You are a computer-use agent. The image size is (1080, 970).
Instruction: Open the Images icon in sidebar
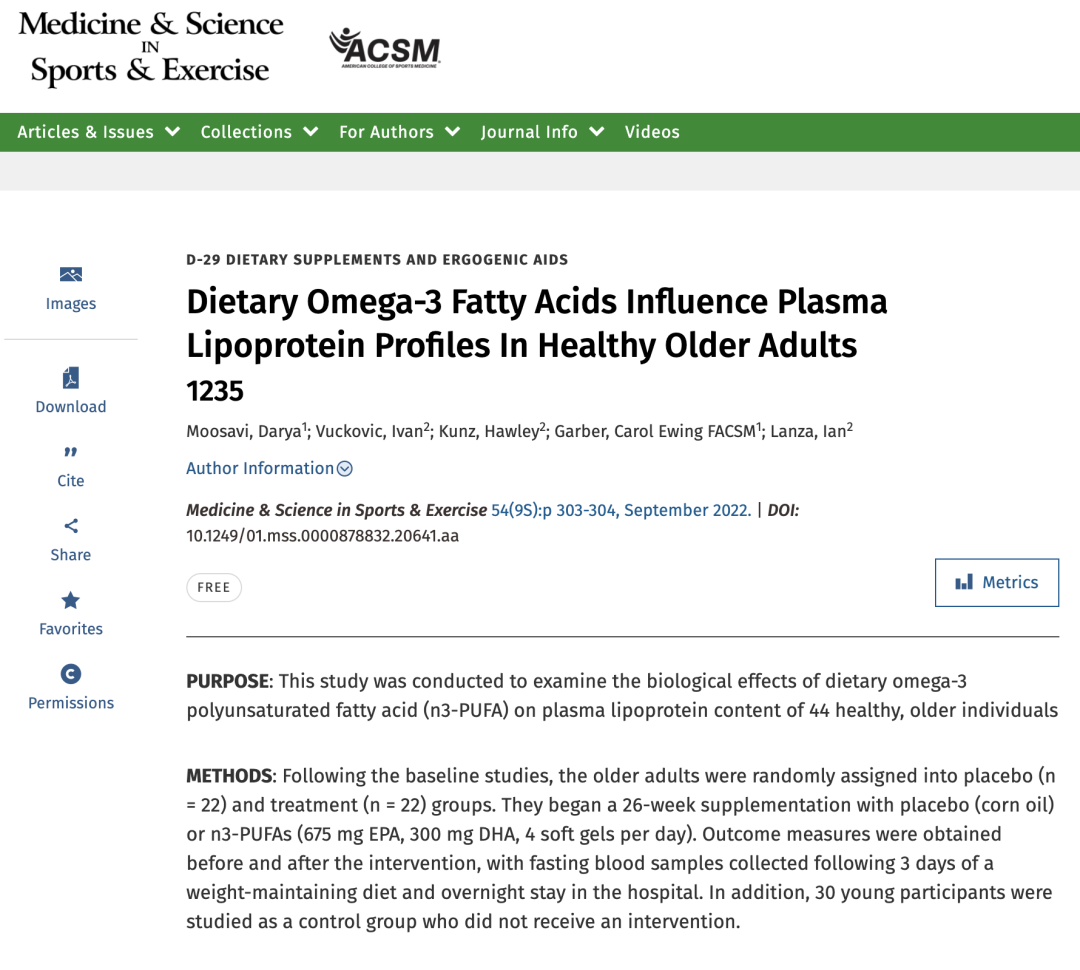[x=70, y=274]
